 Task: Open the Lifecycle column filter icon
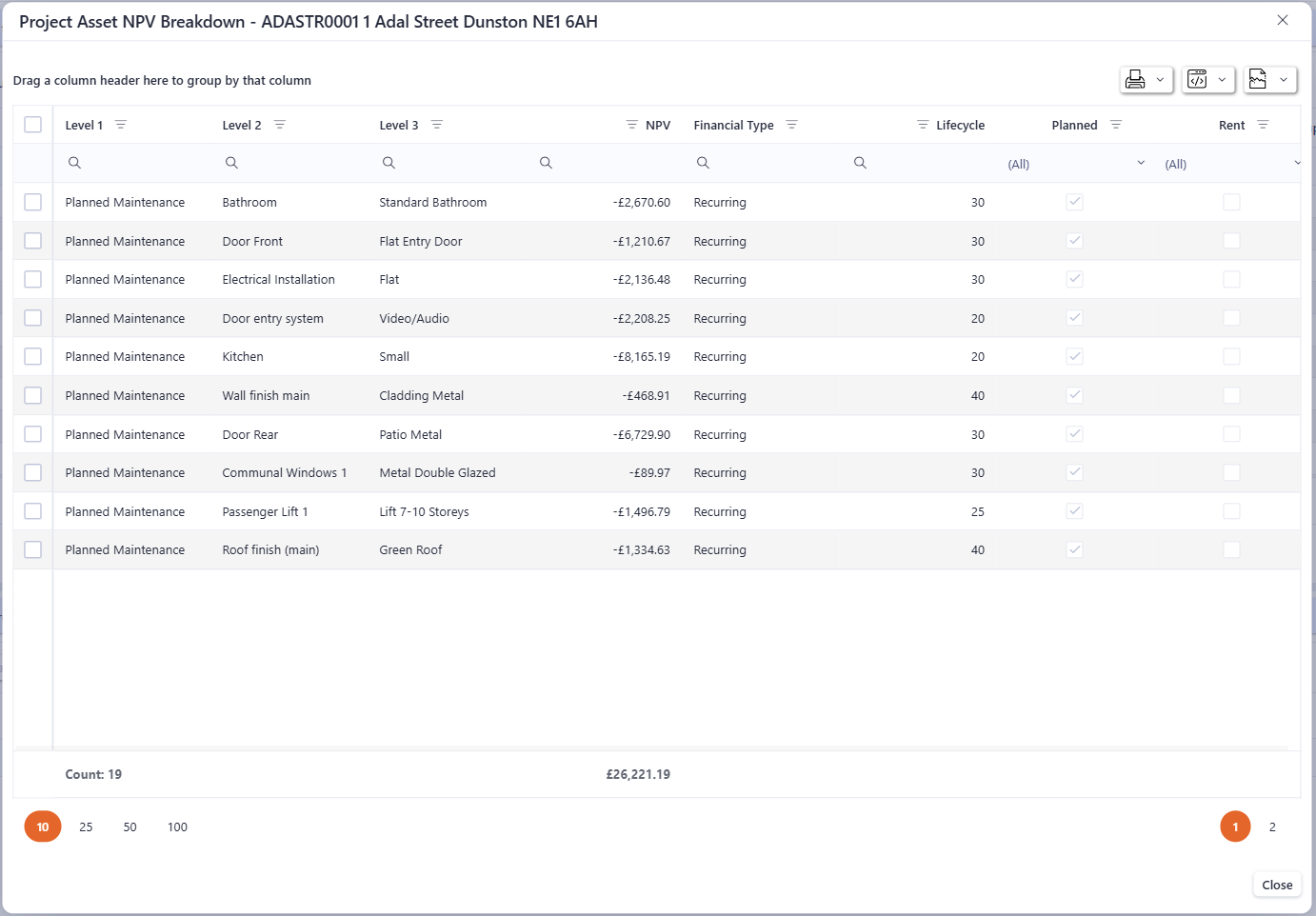click(922, 125)
